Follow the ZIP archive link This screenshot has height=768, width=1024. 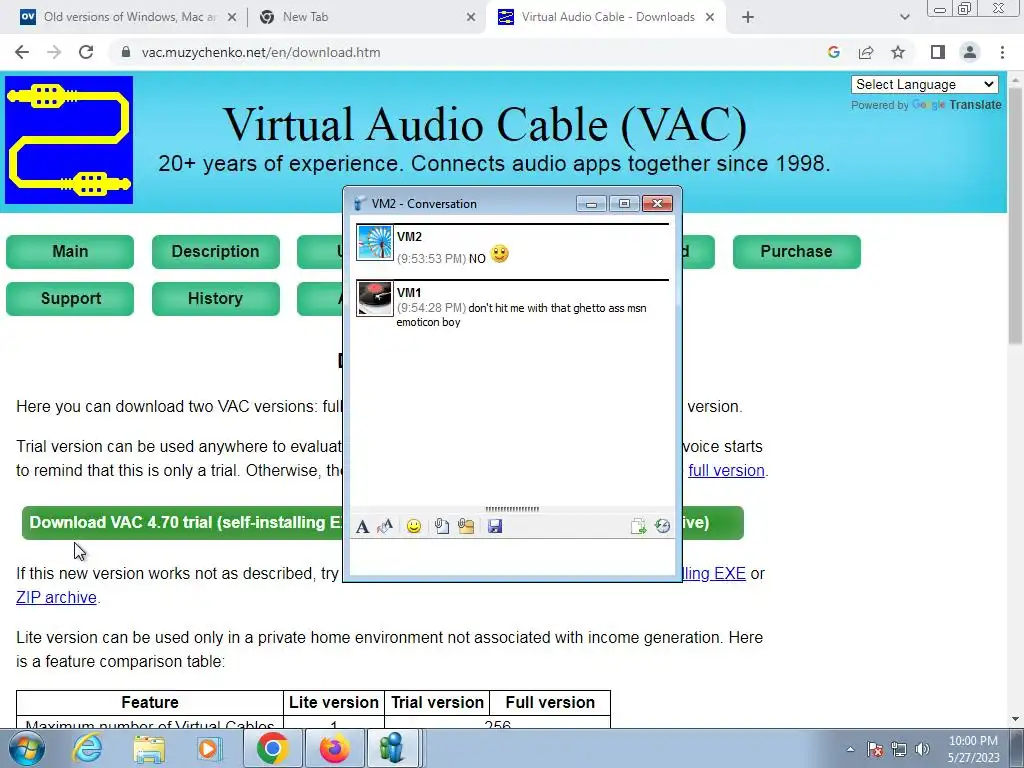point(56,597)
